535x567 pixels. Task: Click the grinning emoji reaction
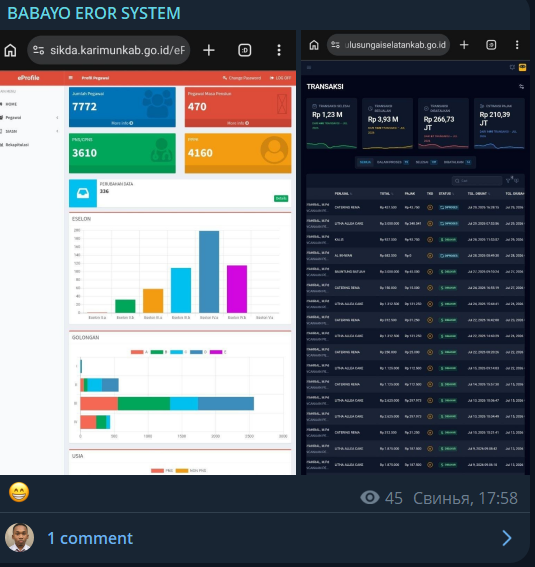click(19, 492)
